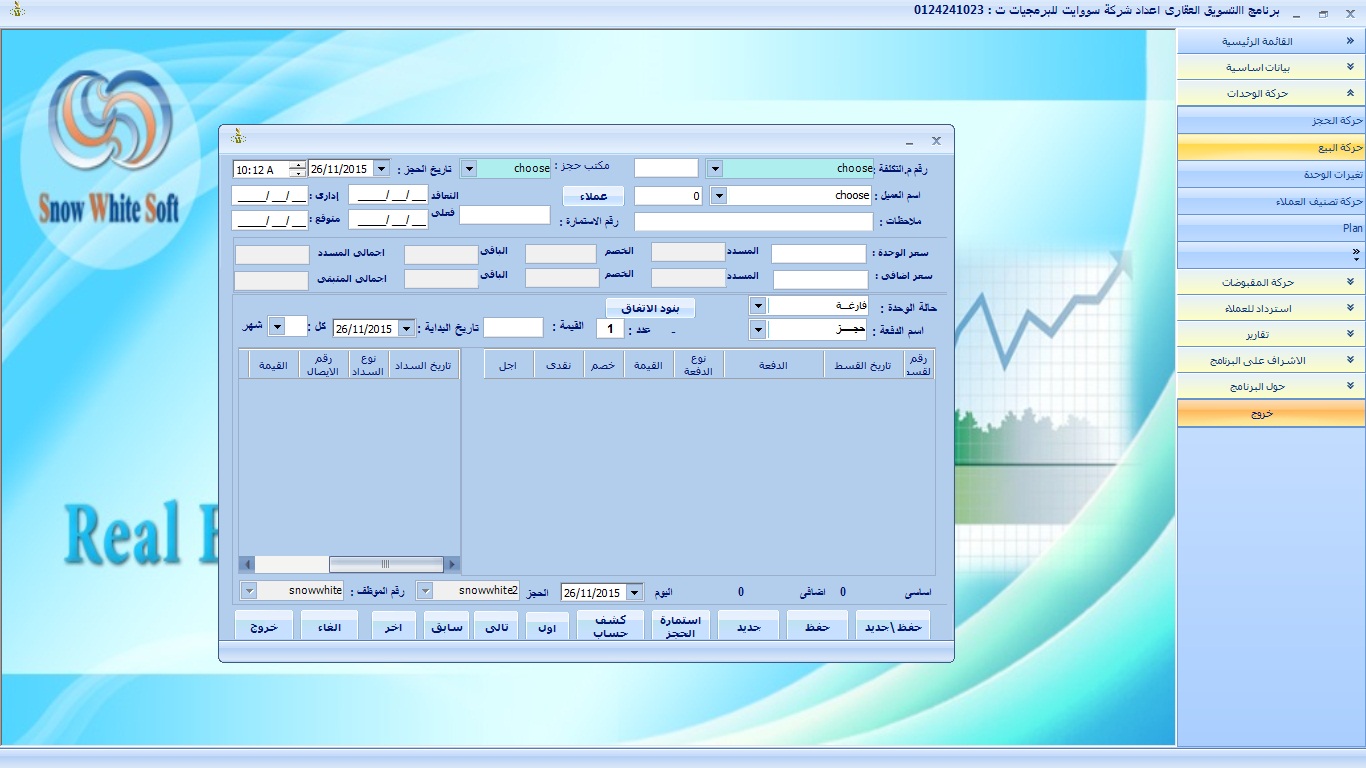Screen dimensions: 1366x768
Task: Click the horizontal scrollbar thumb in payments table
Action: point(385,564)
